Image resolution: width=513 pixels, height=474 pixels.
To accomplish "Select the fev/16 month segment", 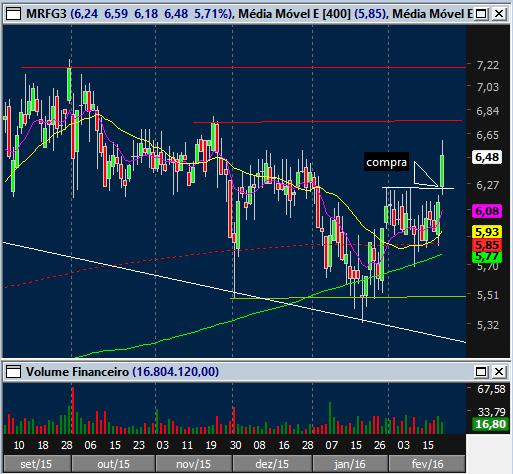I will [x=427, y=464].
